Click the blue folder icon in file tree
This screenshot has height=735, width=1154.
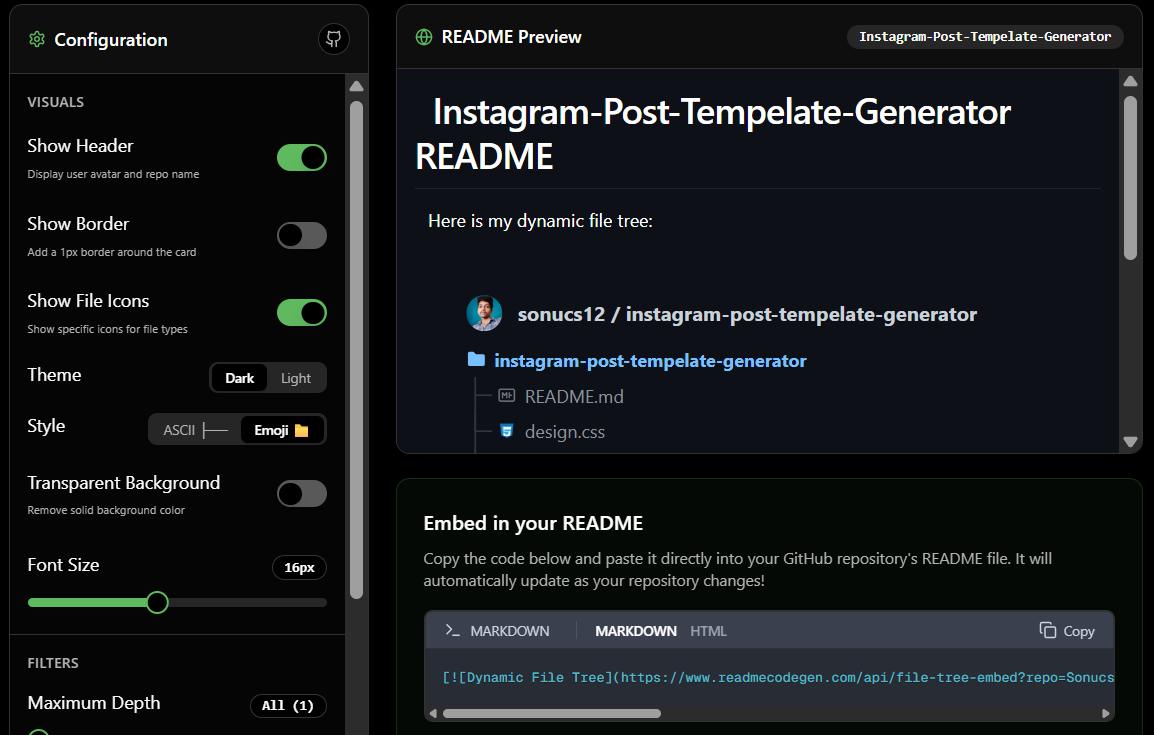pyautogui.click(x=476, y=360)
